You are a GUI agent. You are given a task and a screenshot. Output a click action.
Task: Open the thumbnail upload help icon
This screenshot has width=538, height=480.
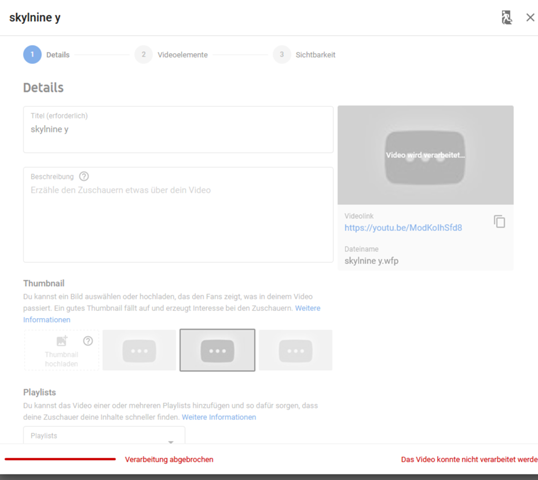coord(88,341)
